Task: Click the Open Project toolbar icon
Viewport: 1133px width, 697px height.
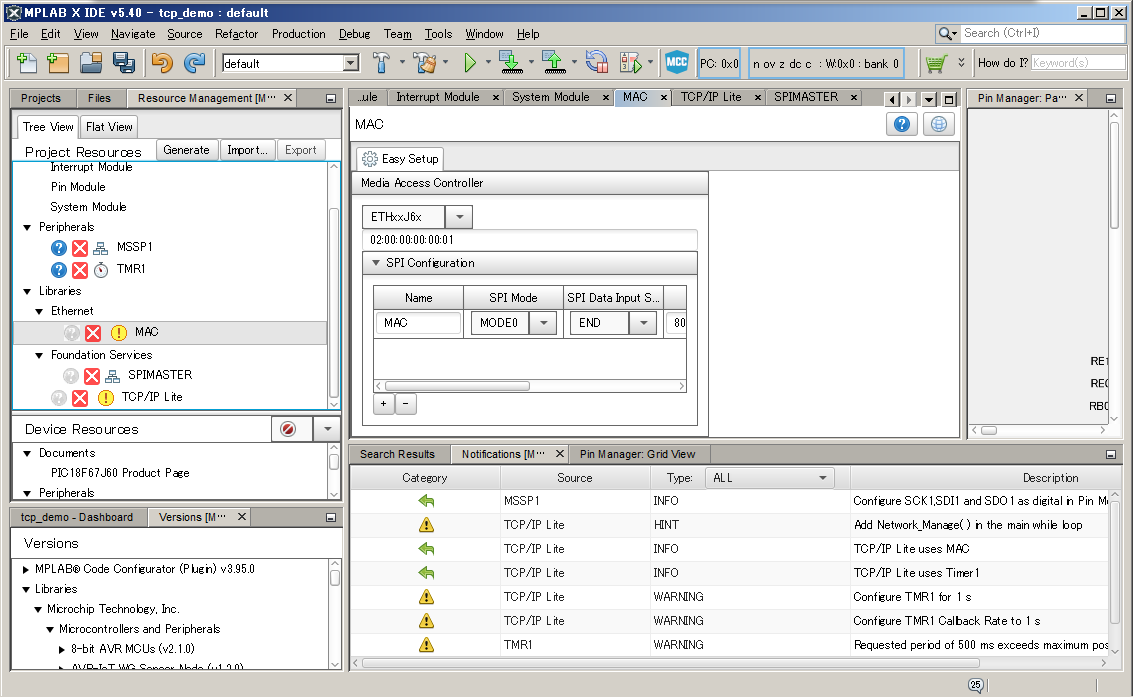Action: click(91, 64)
